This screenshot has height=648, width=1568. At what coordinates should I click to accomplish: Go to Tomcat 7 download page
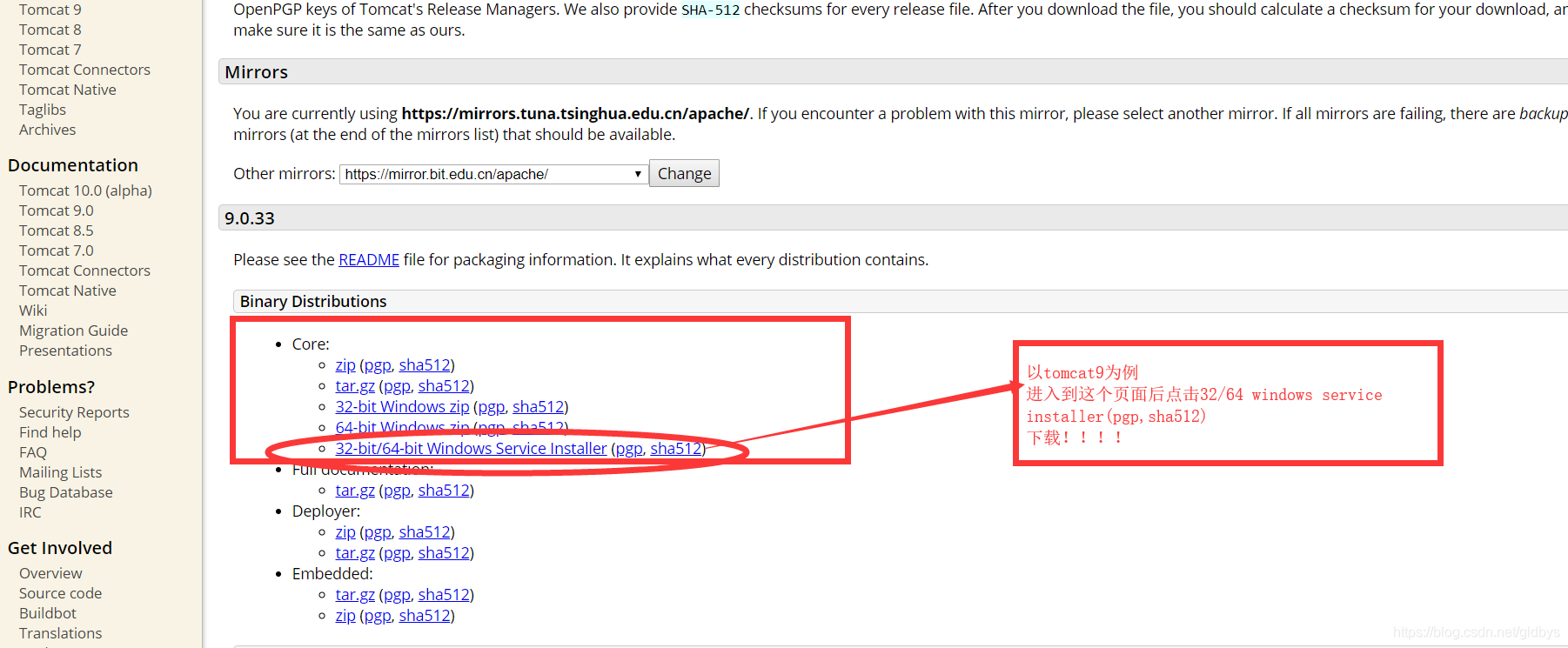pos(50,50)
